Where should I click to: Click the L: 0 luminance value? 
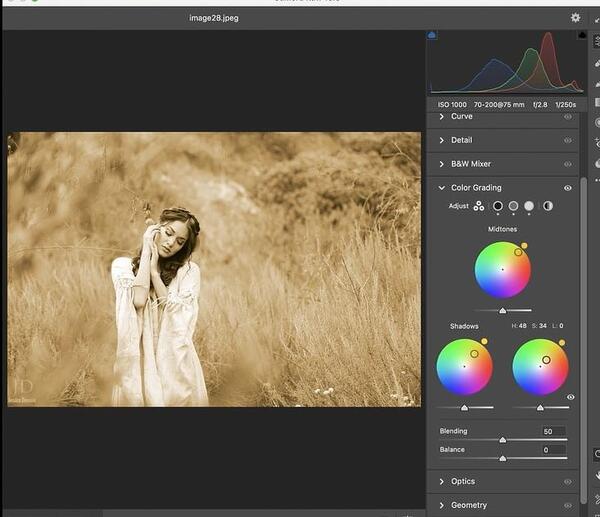tap(558, 326)
